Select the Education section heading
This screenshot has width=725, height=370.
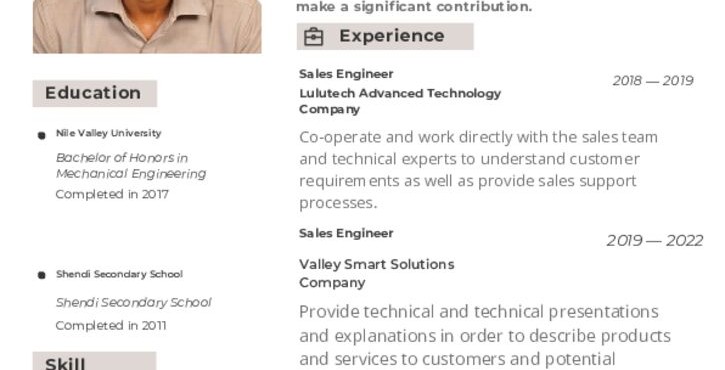pos(95,93)
